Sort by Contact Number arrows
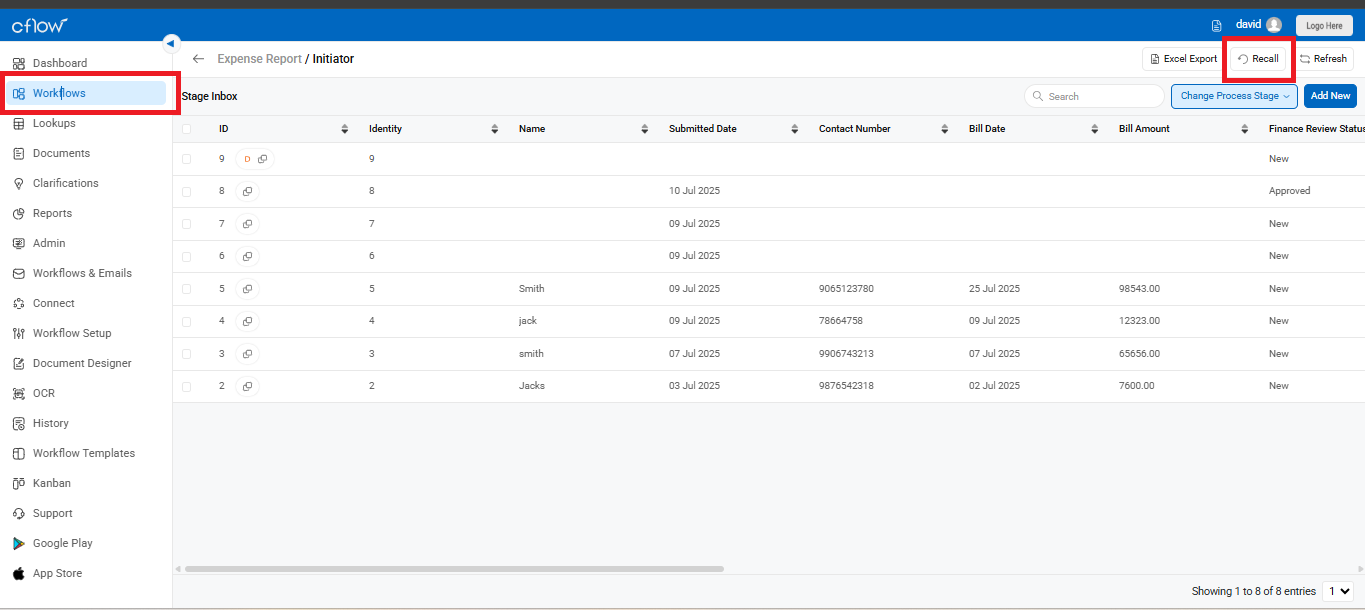The height and width of the screenshot is (610, 1365). point(945,129)
